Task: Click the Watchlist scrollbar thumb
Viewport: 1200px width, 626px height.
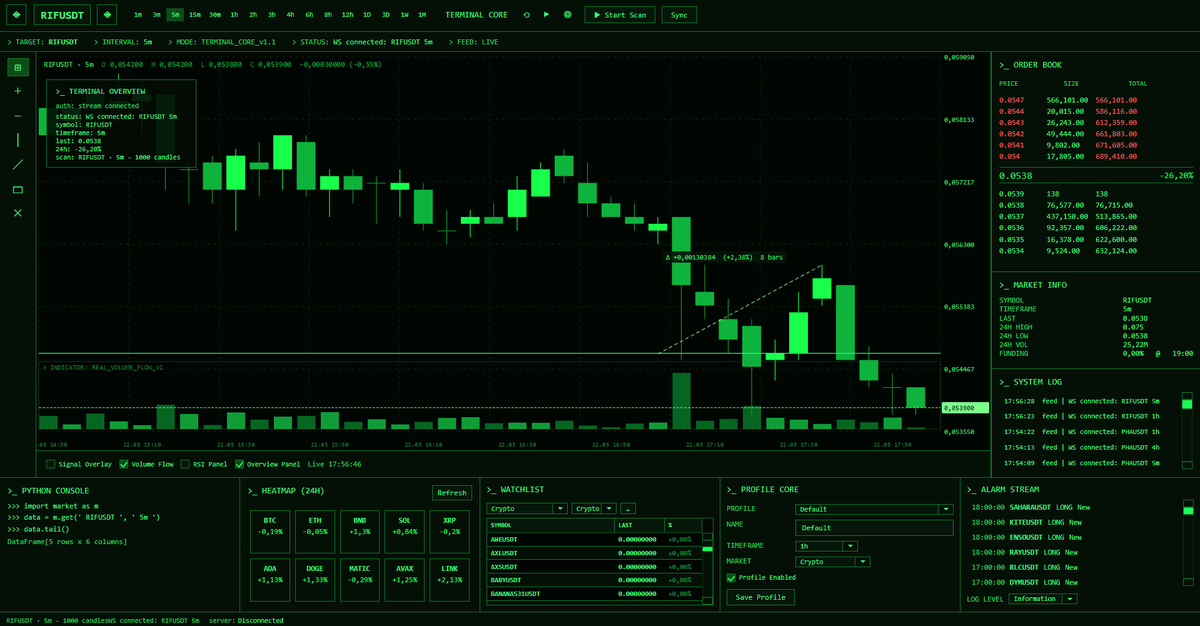Action: click(x=707, y=548)
